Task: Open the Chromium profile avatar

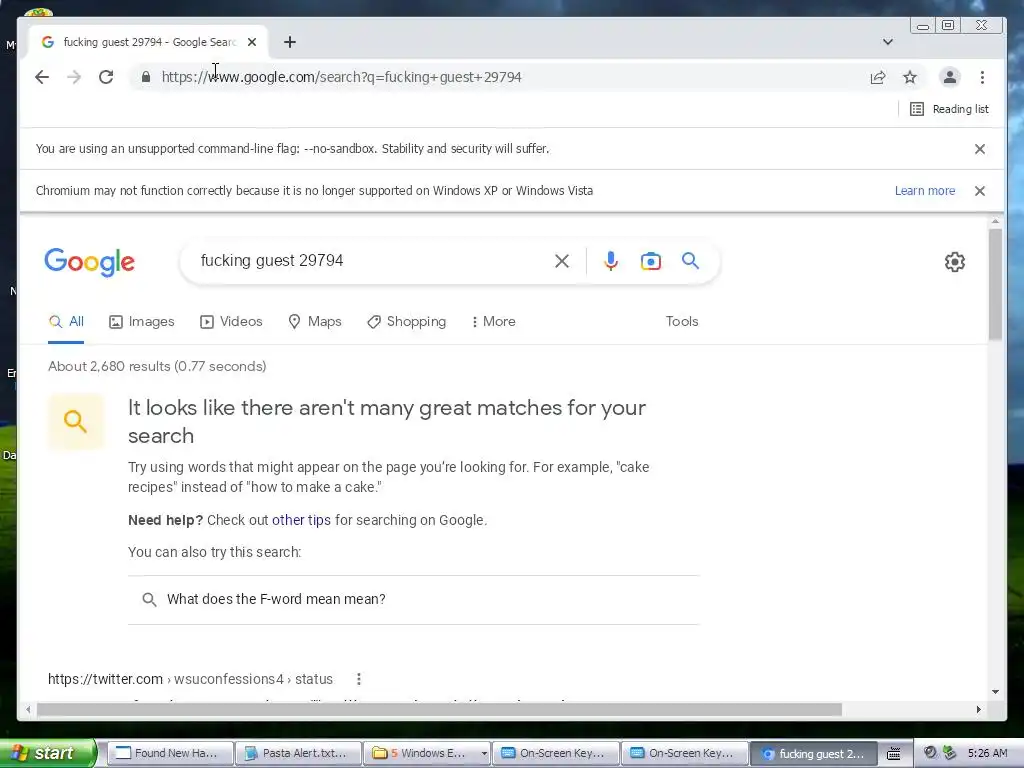Action: 950,77
